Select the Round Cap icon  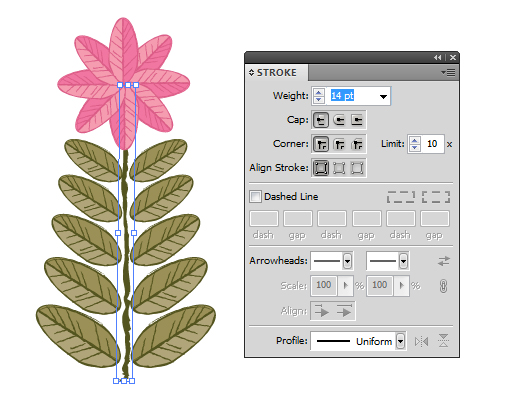click(x=339, y=120)
